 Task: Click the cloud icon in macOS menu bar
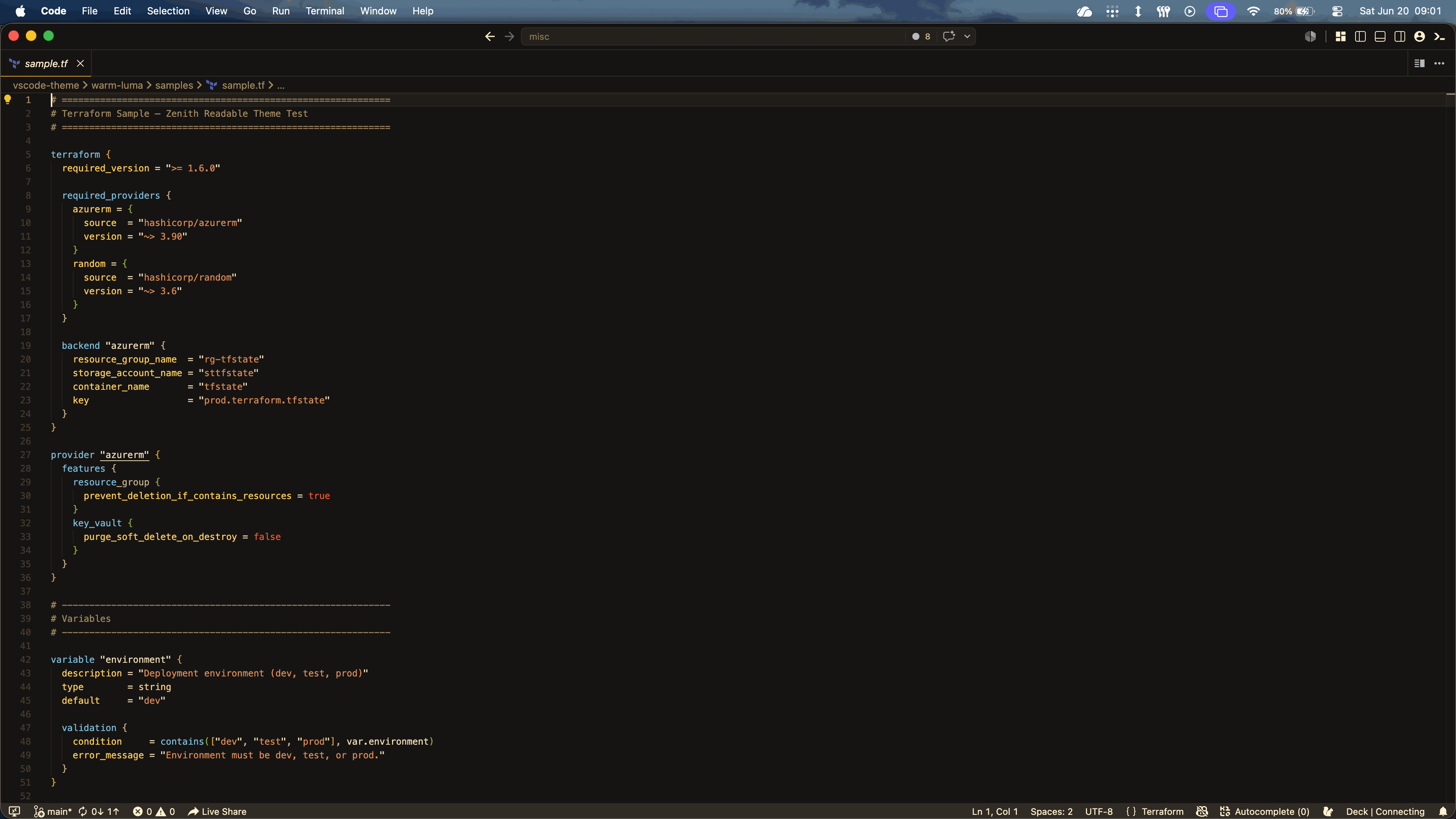tap(1084, 11)
